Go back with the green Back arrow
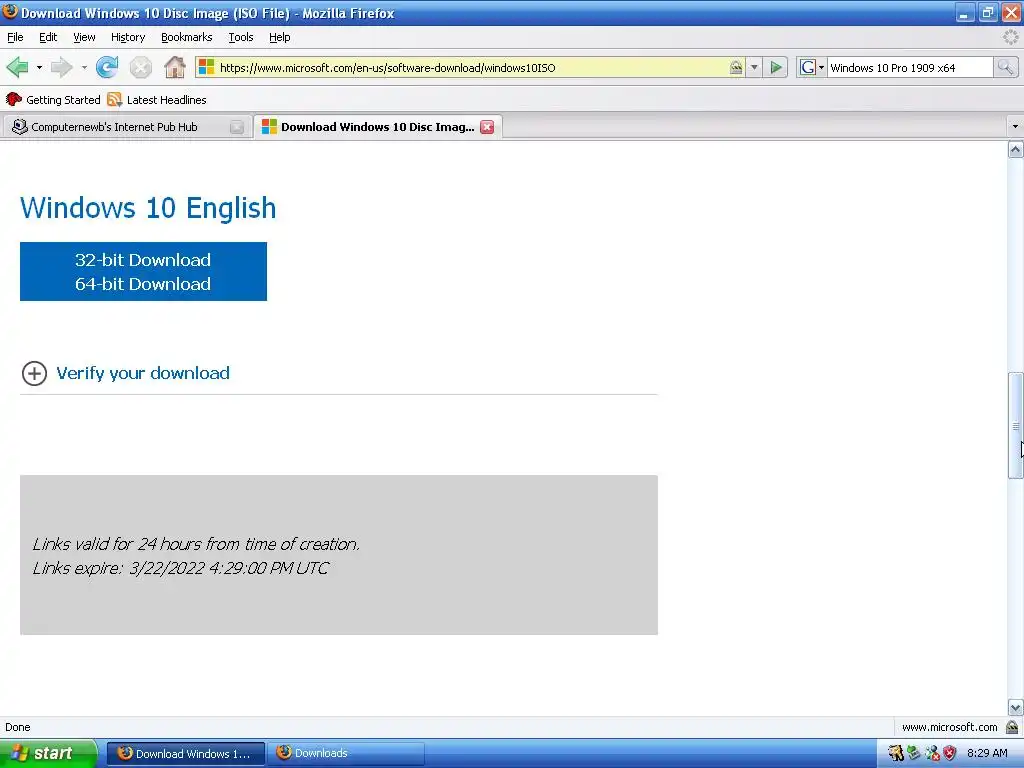This screenshot has height=768, width=1024. pyautogui.click(x=18, y=67)
